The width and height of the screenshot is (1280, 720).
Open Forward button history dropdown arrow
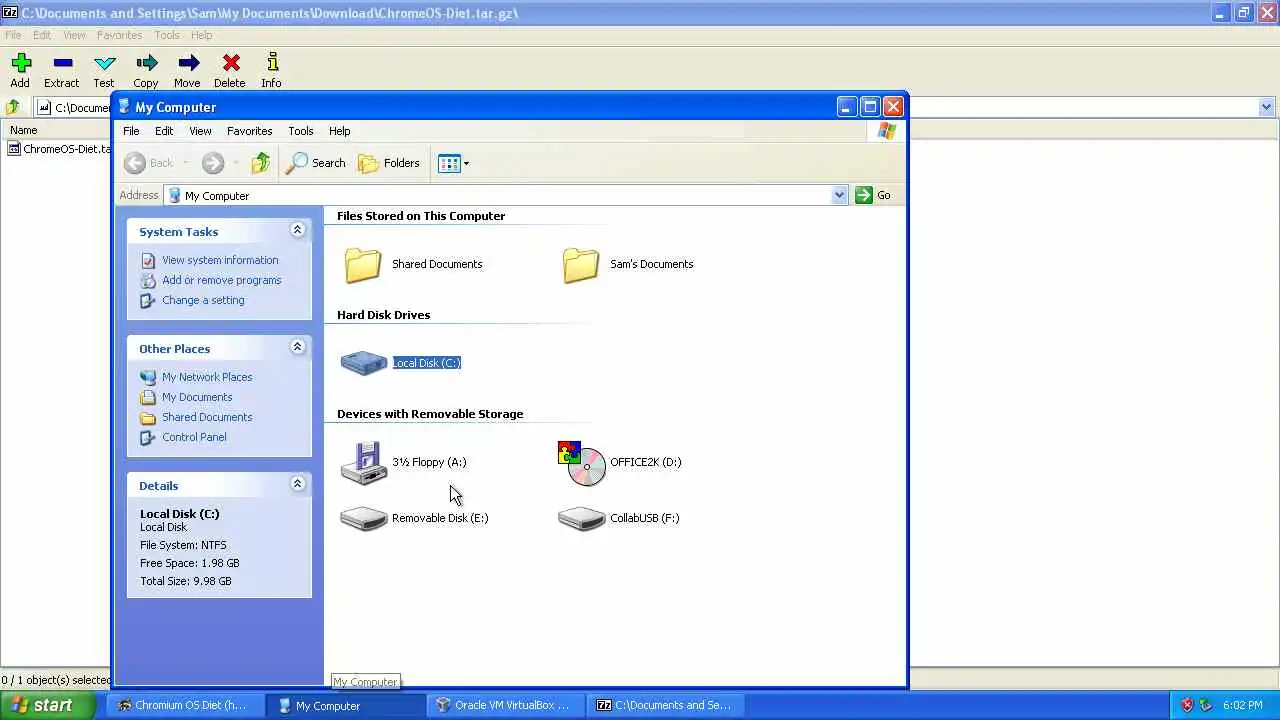236,163
